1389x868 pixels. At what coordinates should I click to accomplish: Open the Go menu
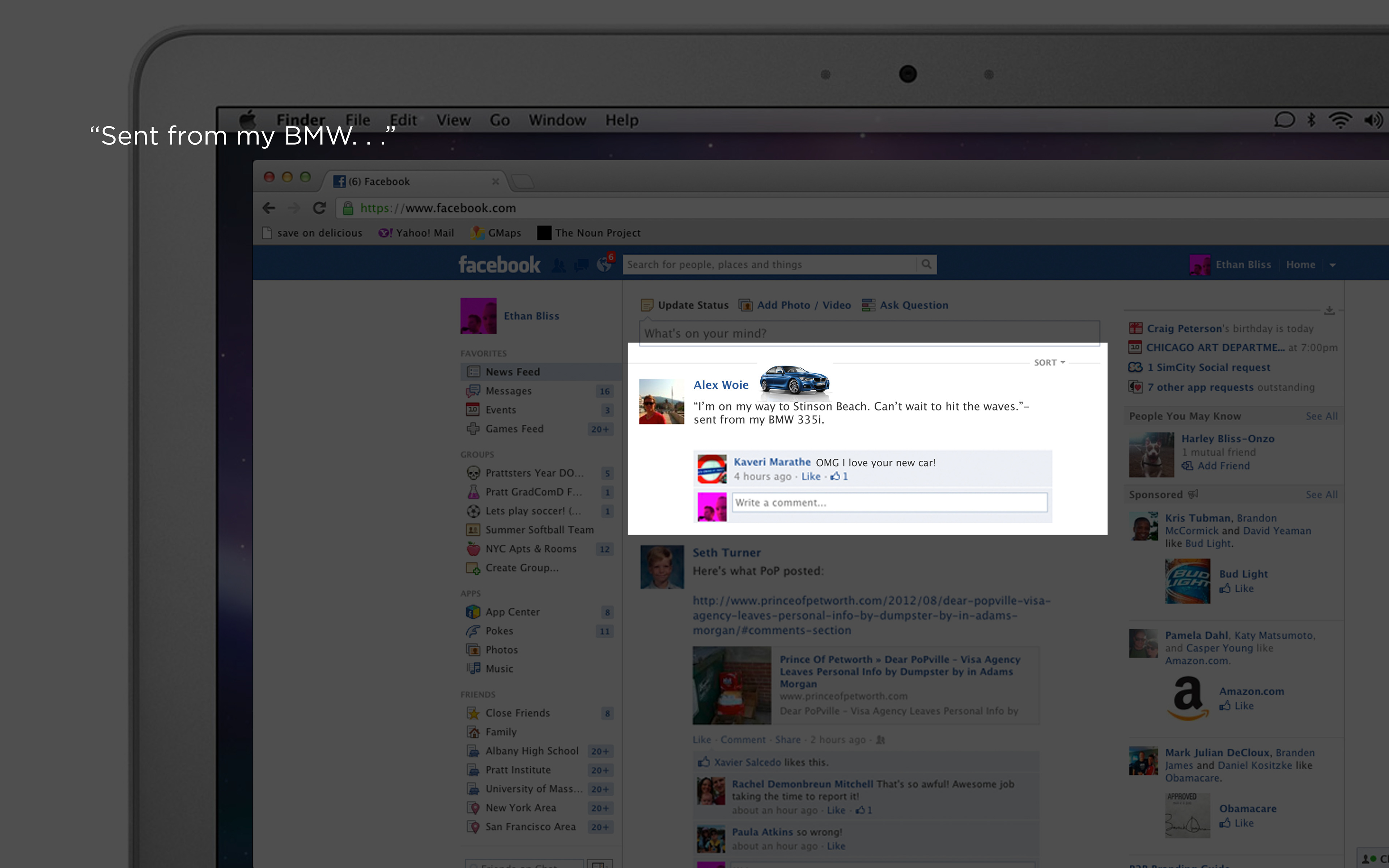click(x=500, y=120)
